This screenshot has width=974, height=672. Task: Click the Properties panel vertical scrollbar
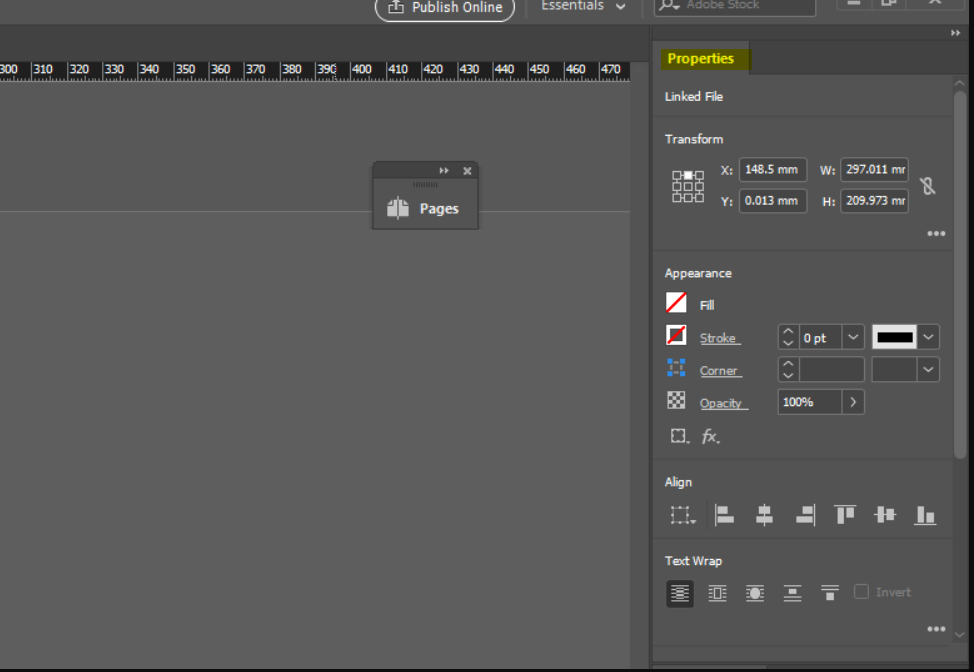pyautogui.click(x=960, y=274)
